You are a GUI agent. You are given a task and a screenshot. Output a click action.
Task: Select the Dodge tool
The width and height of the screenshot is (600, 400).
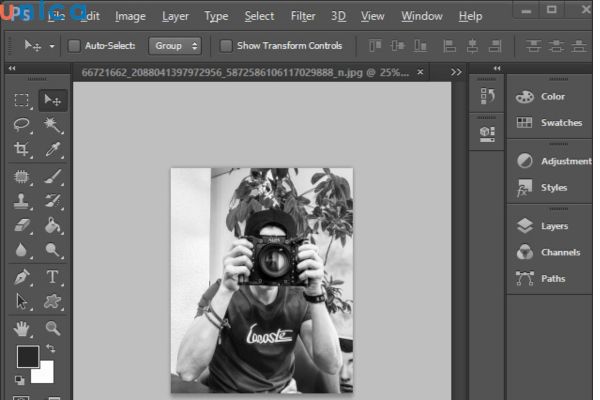(x=53, y=250)
